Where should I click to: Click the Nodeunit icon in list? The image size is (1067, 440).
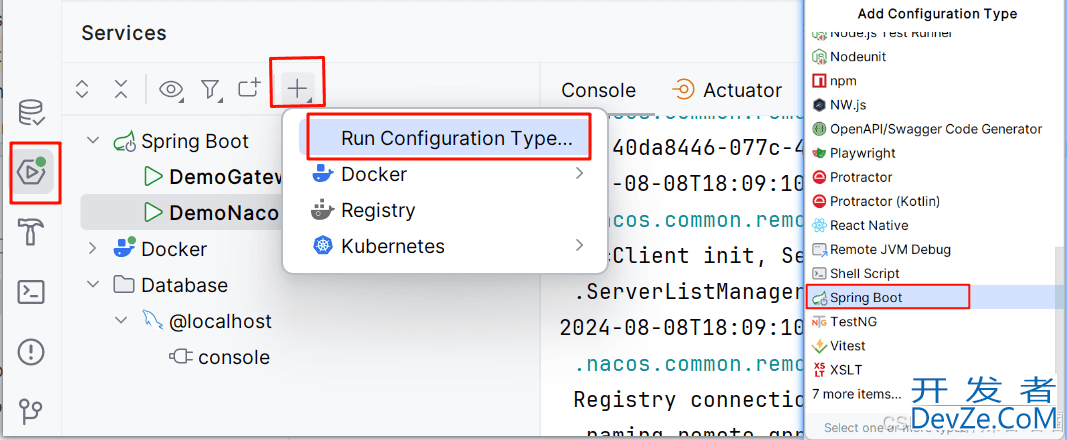819,56
